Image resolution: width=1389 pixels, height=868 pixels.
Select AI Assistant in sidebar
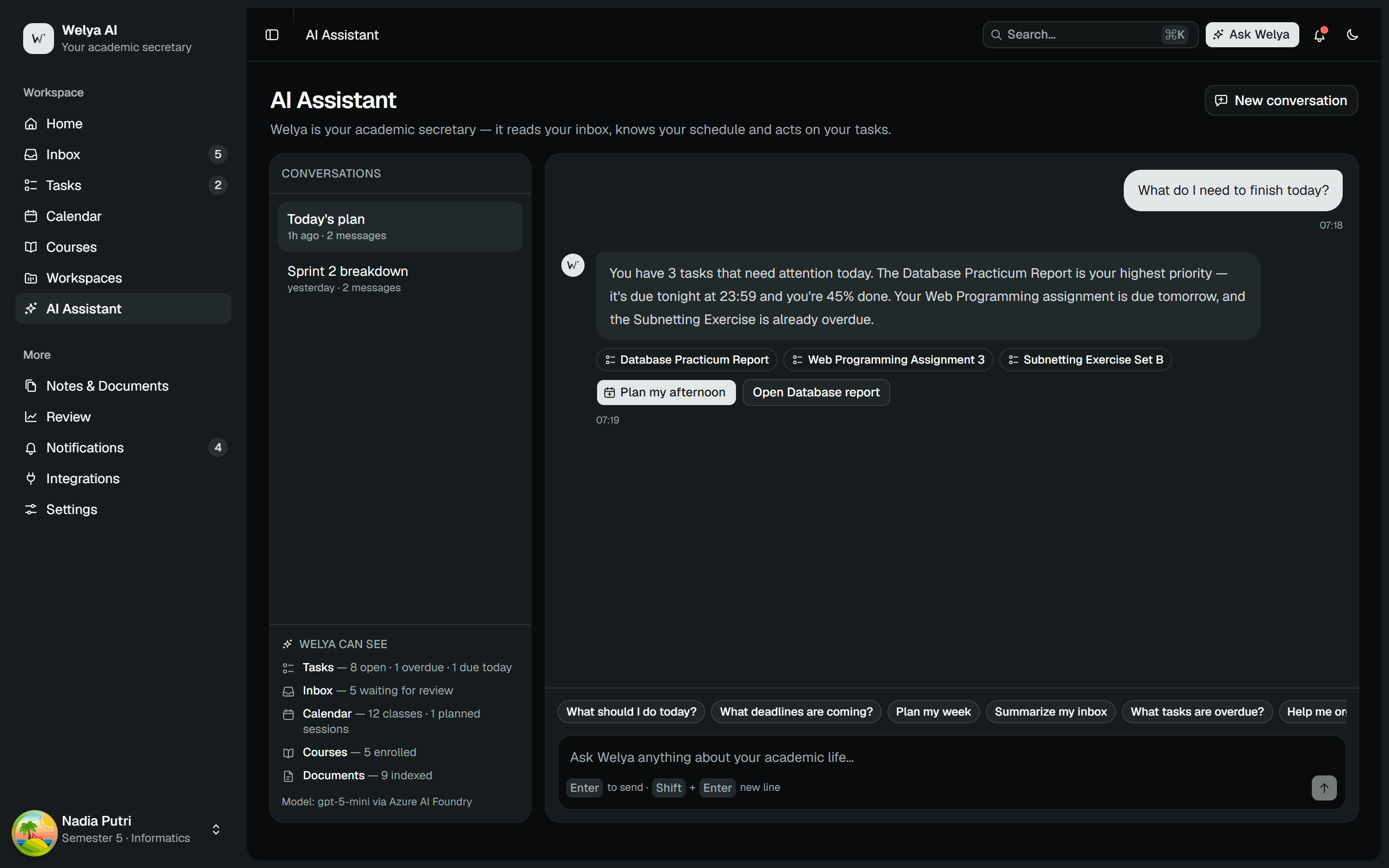click(123, 309)
